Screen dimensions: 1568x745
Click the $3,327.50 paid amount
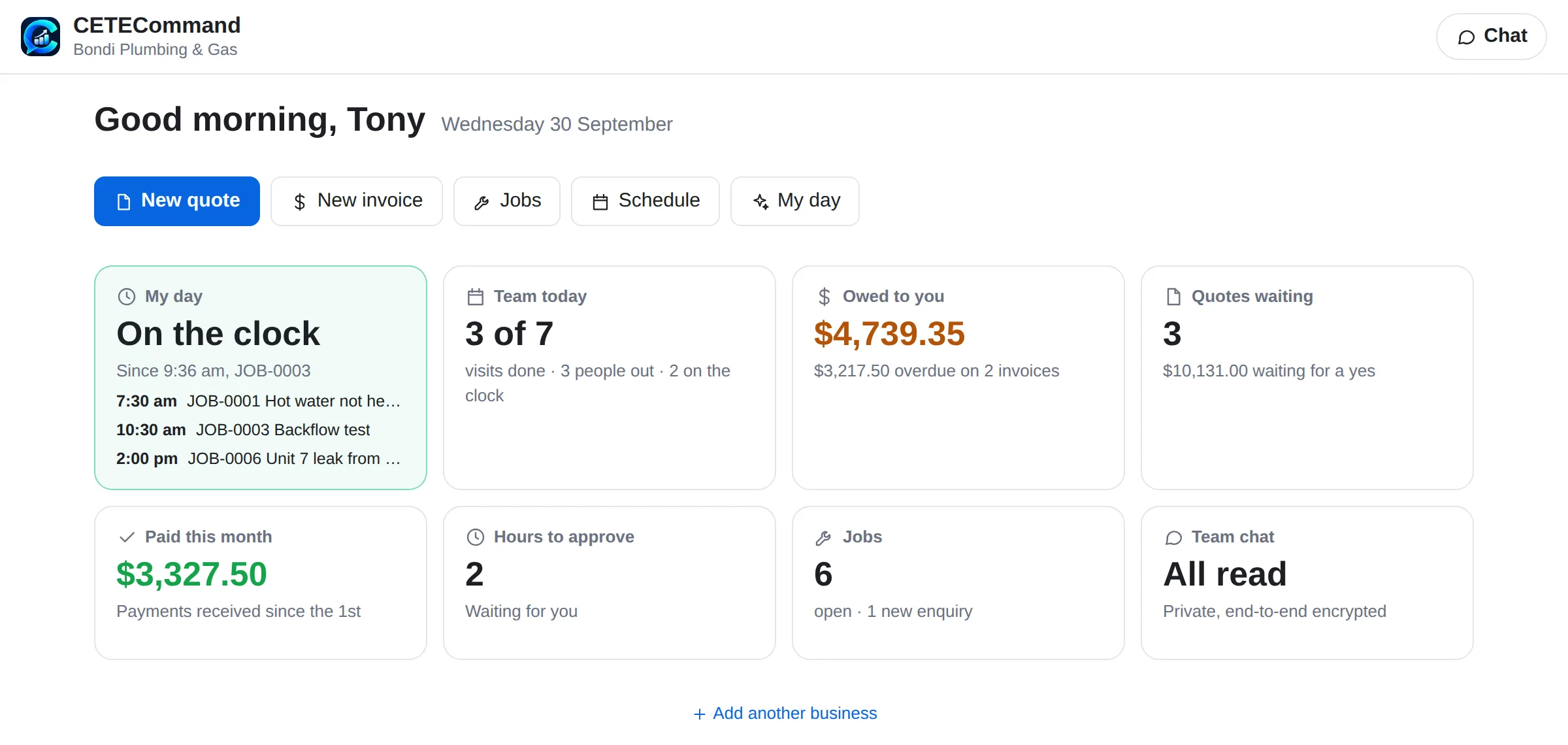[x=191, y=574]
